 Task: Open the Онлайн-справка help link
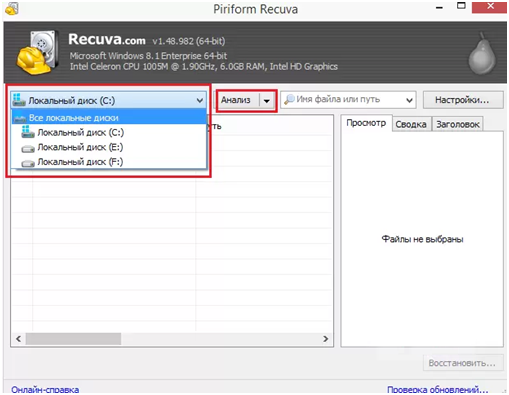point(45,390)
